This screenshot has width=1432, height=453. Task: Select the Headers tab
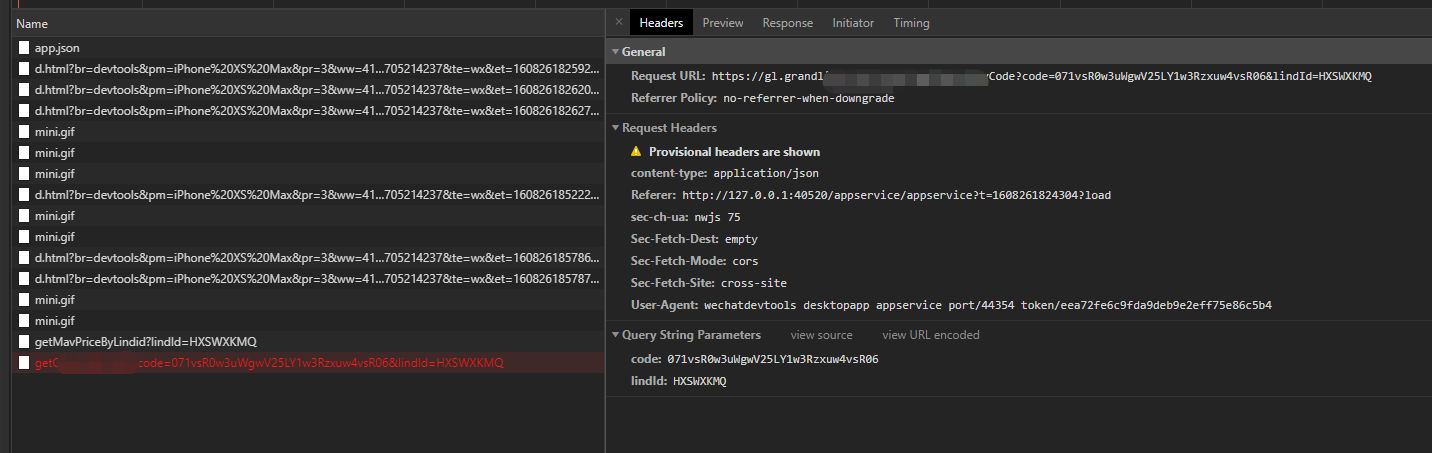pos(661,23)
